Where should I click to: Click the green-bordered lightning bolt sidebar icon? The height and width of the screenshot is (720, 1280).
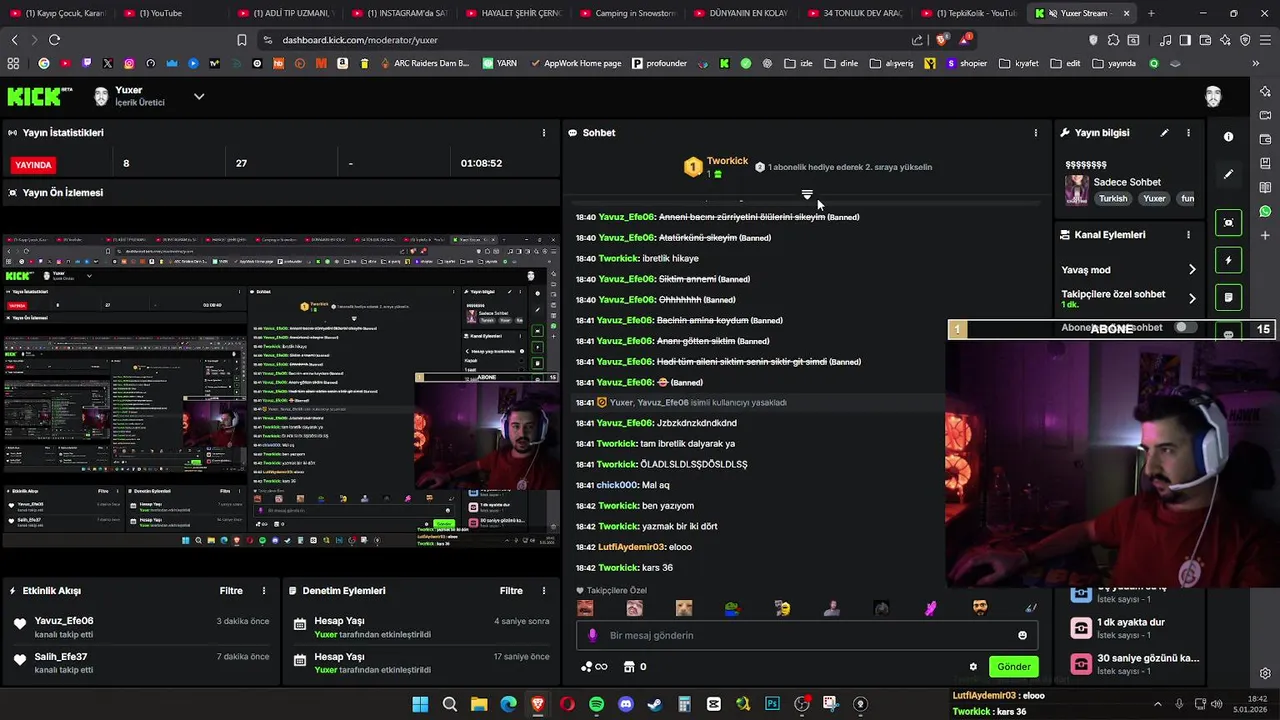click(1229, 260)
